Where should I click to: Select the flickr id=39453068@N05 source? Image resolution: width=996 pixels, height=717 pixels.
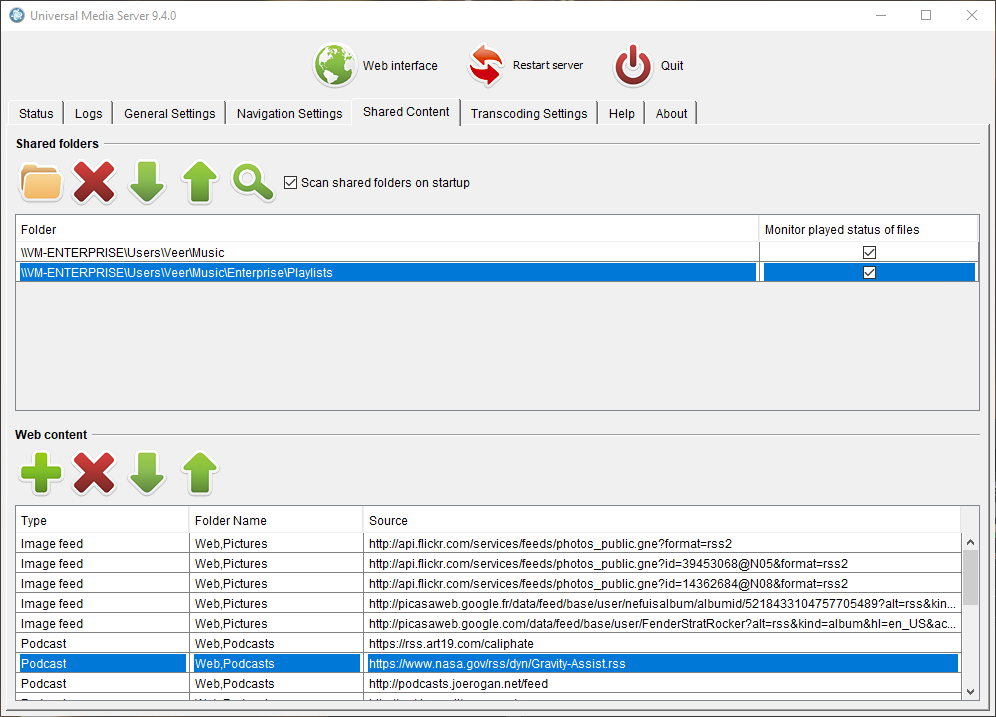tap(662, 563)
